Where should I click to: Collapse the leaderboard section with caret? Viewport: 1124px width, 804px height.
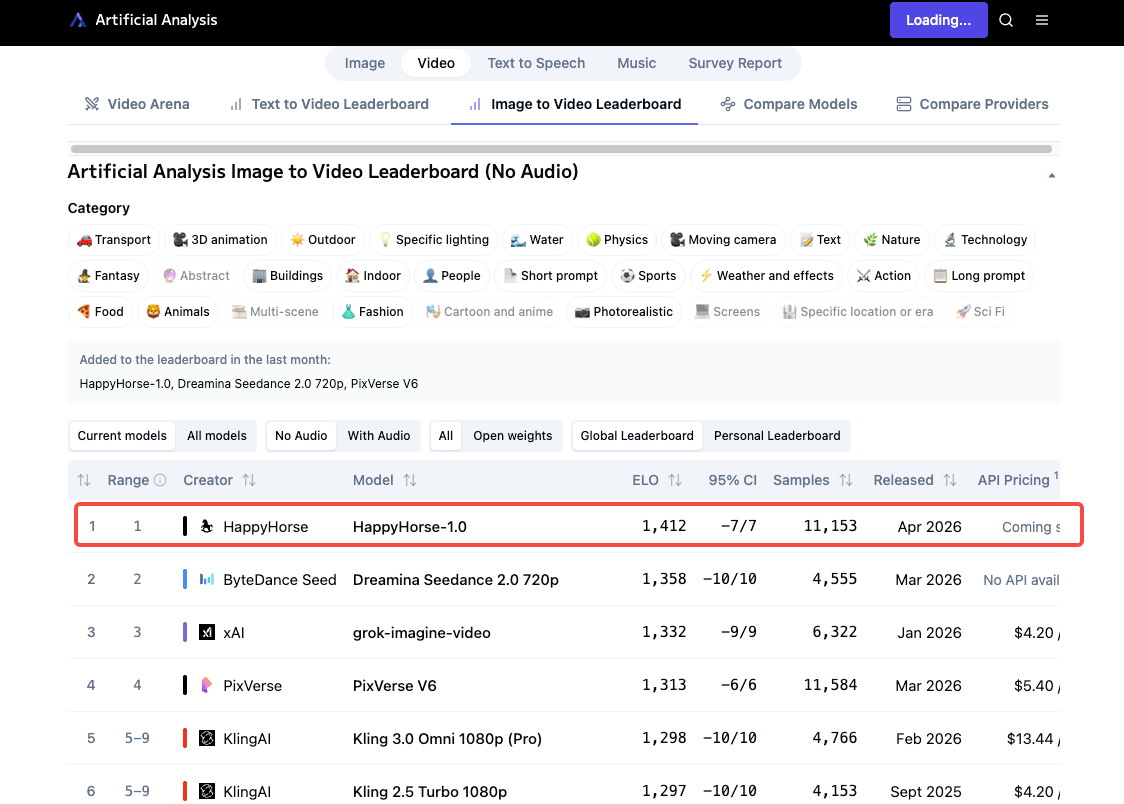1052,175
